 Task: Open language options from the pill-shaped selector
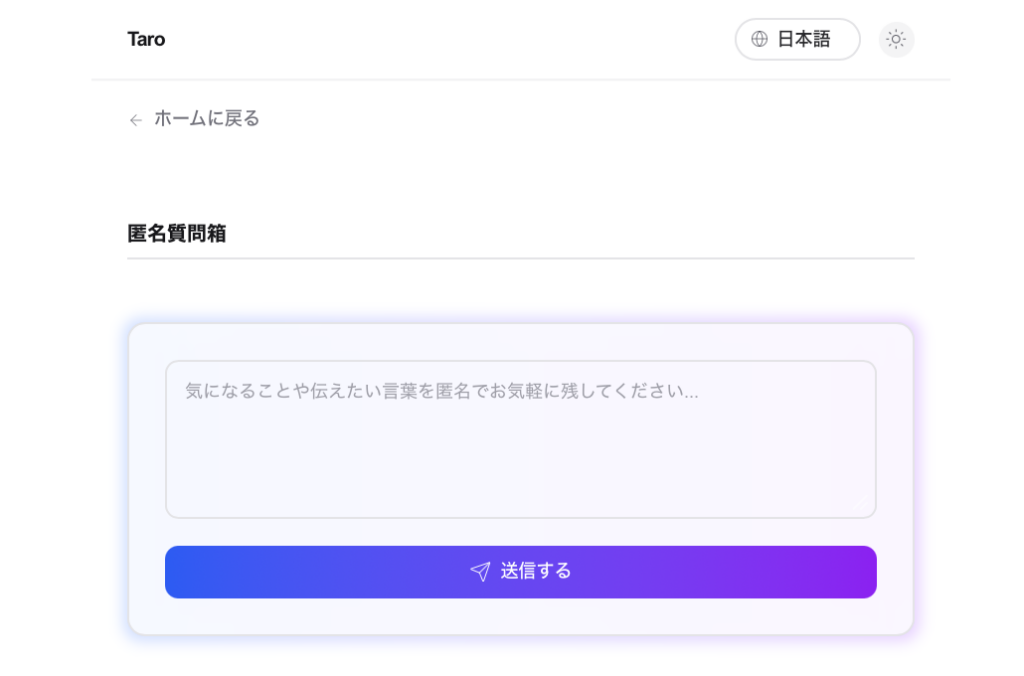797,39
